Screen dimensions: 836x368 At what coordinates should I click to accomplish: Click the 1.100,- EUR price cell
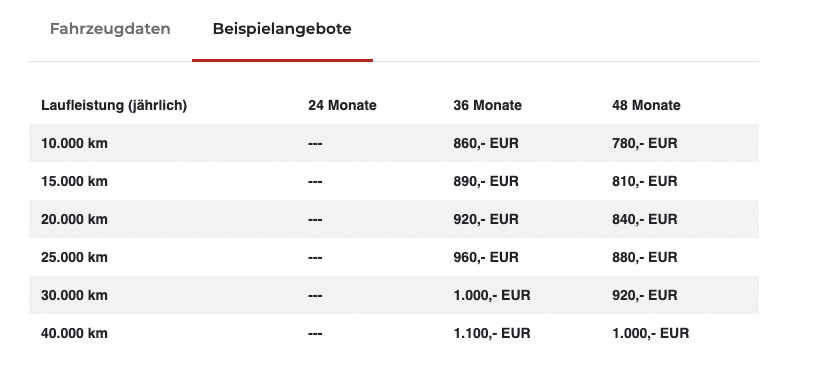click(492, 333)
